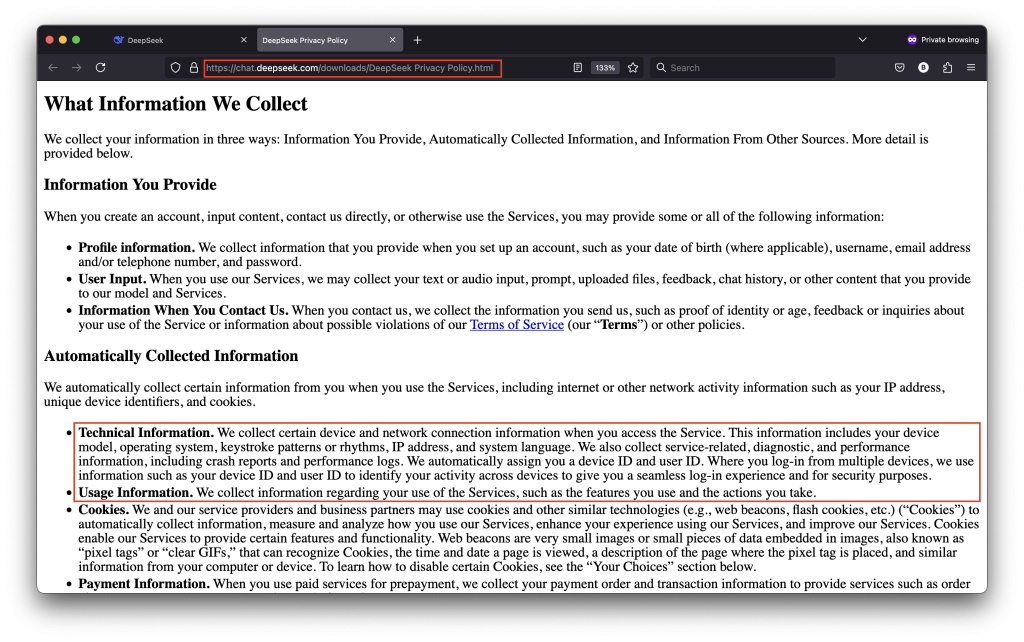1024x642 pixels.
Task: Open the account avatar icon
Action: tap(923, 68)
